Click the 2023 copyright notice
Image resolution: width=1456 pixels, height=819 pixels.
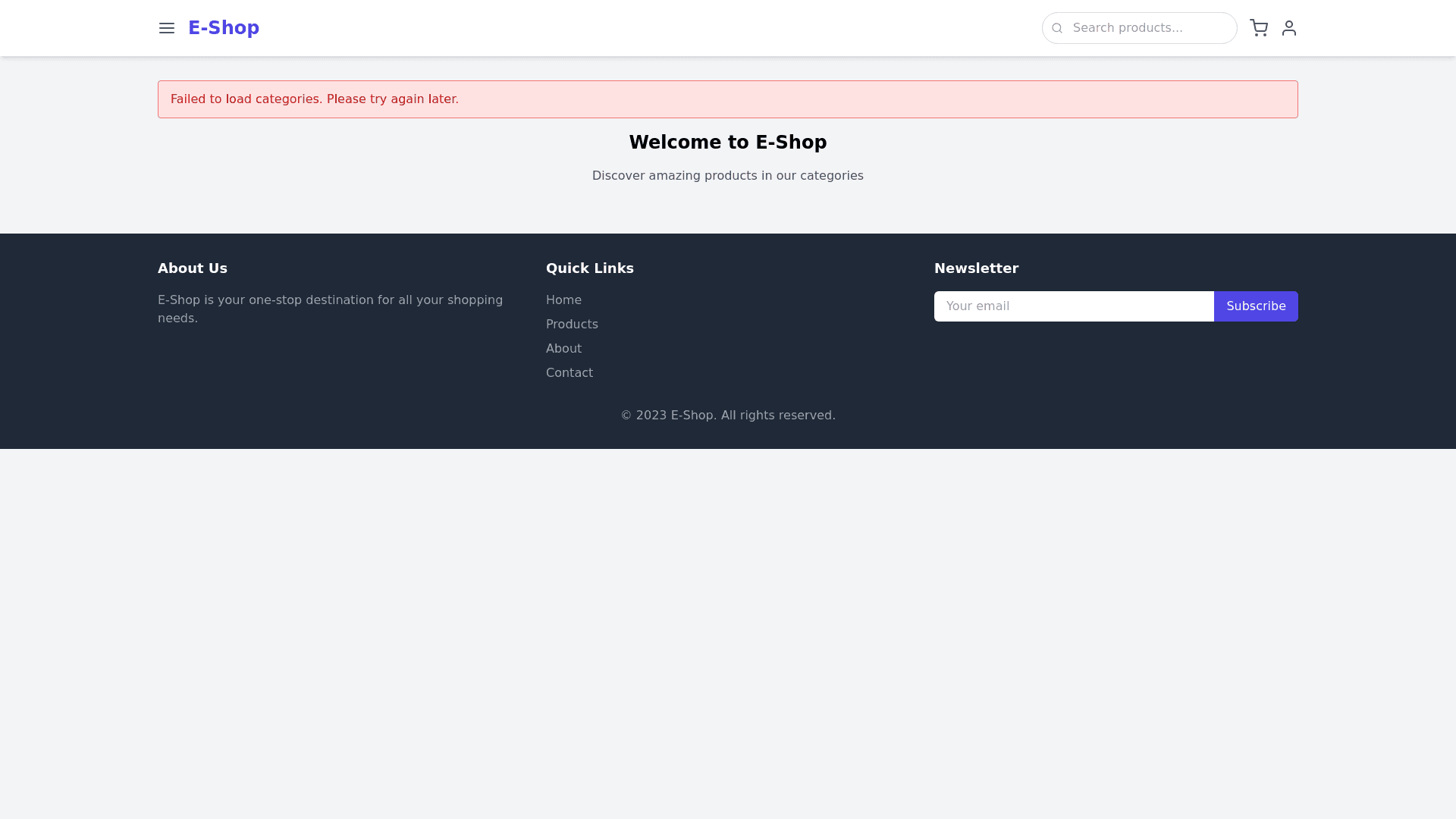pyautogui.click(x=727, y=416)
